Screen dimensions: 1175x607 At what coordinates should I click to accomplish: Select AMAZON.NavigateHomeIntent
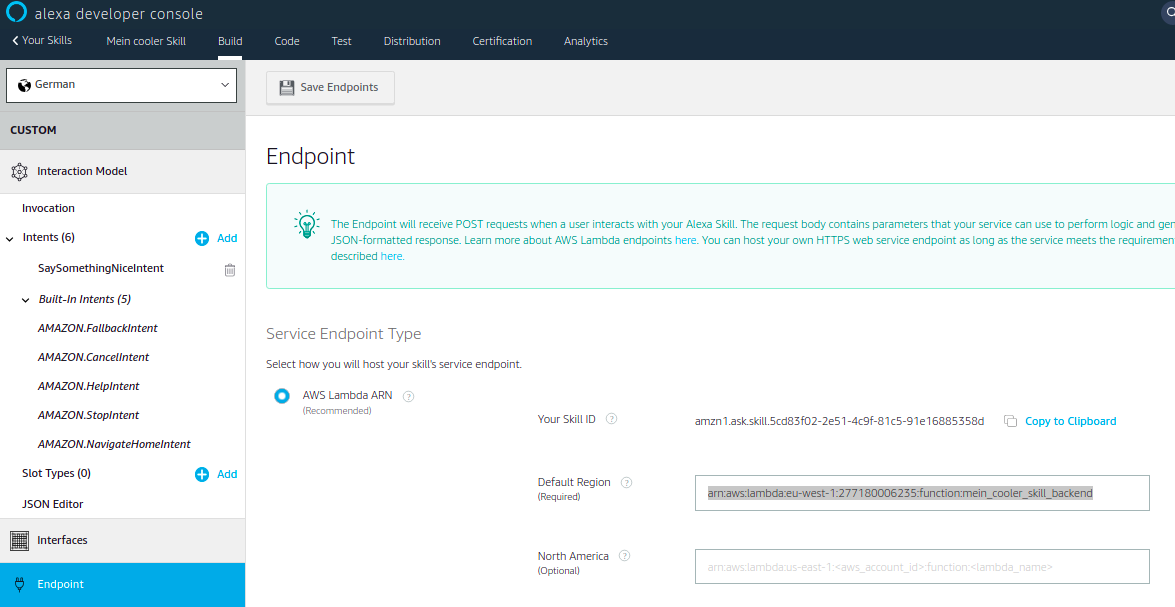point(114,444)
